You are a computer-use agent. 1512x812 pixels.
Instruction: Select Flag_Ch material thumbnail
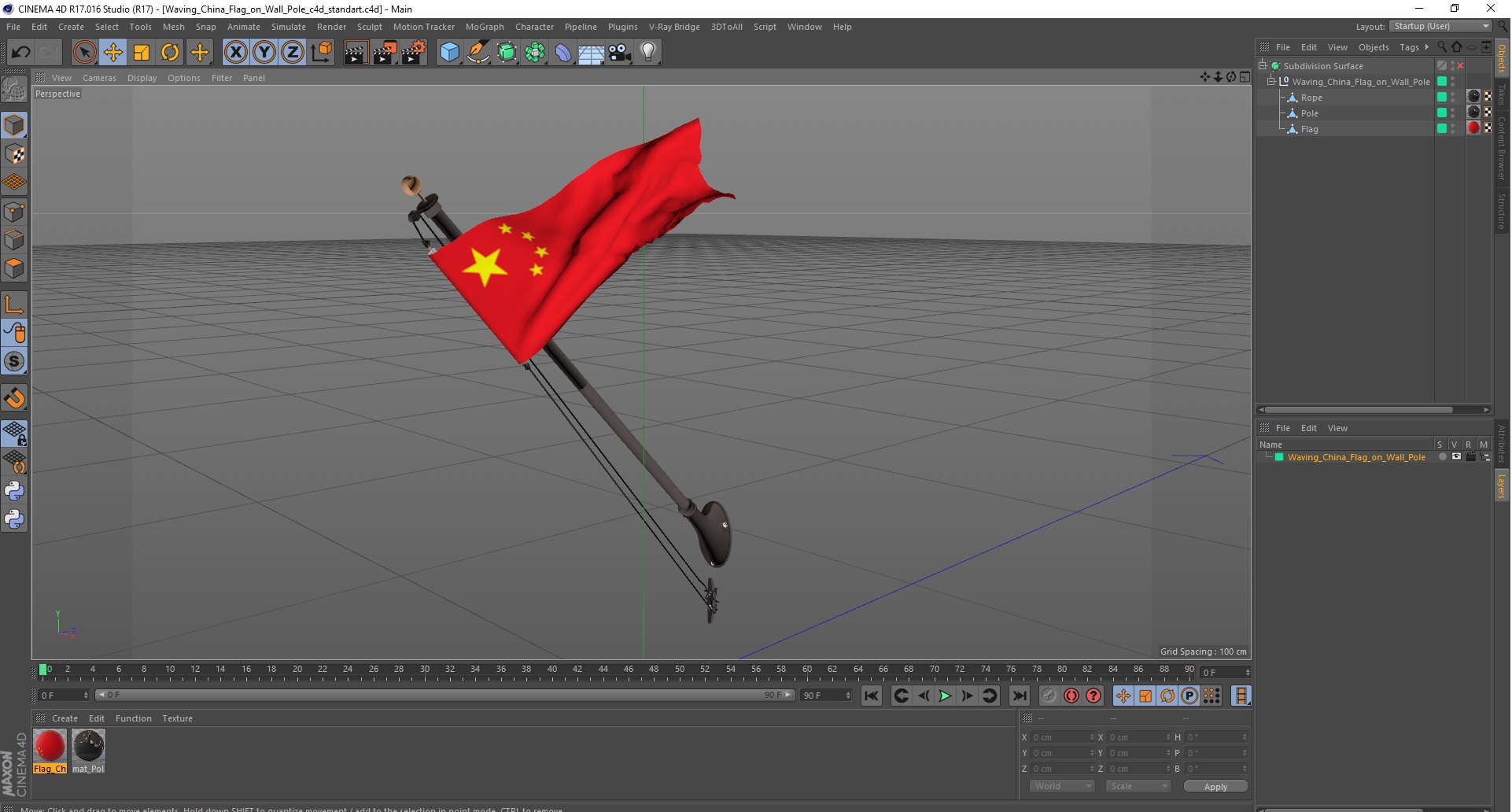click(x=50, y=751)
